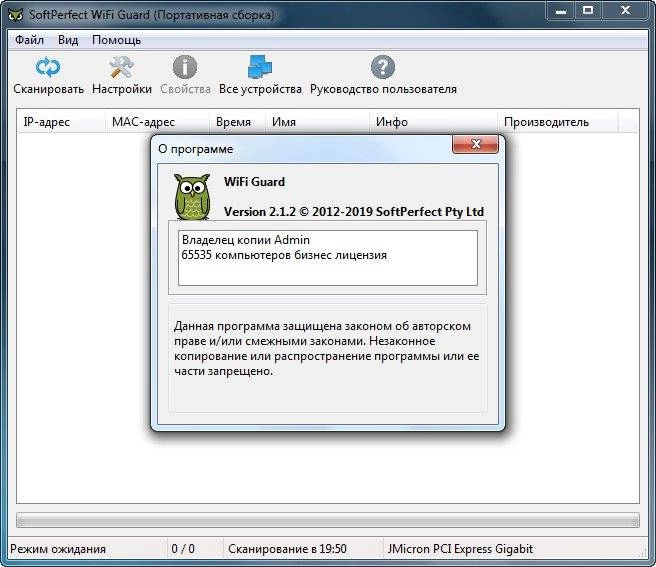The image size is (656, 567).
Task: Click the license info text box
Action: point(328,258)
